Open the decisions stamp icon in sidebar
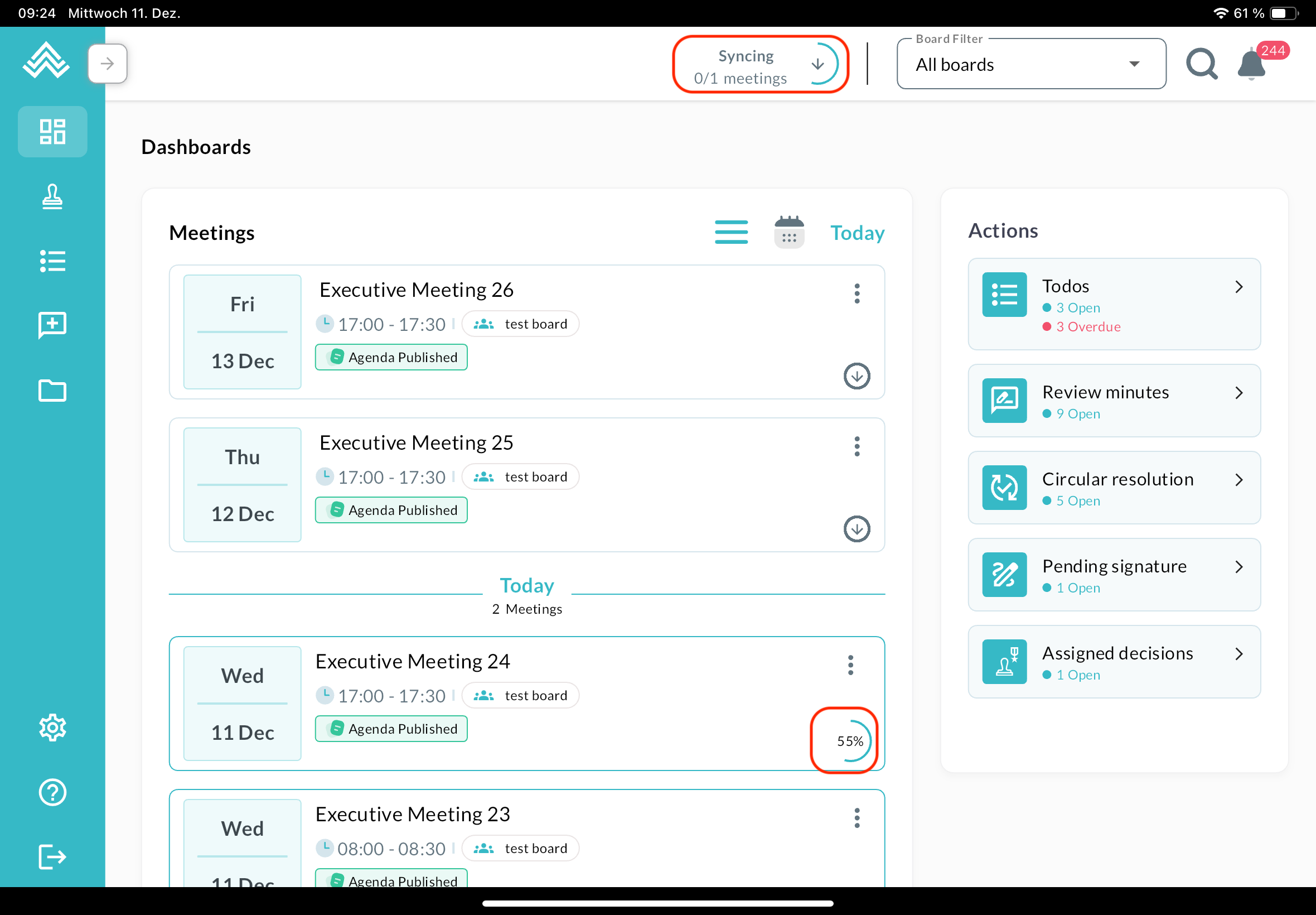Image resolution: width=1316 pixels, height=915 pixels. 52,196
